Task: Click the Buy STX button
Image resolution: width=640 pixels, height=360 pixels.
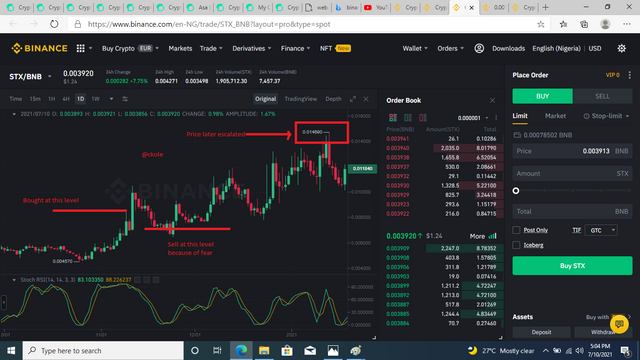Action: click(x=572, y=266)
